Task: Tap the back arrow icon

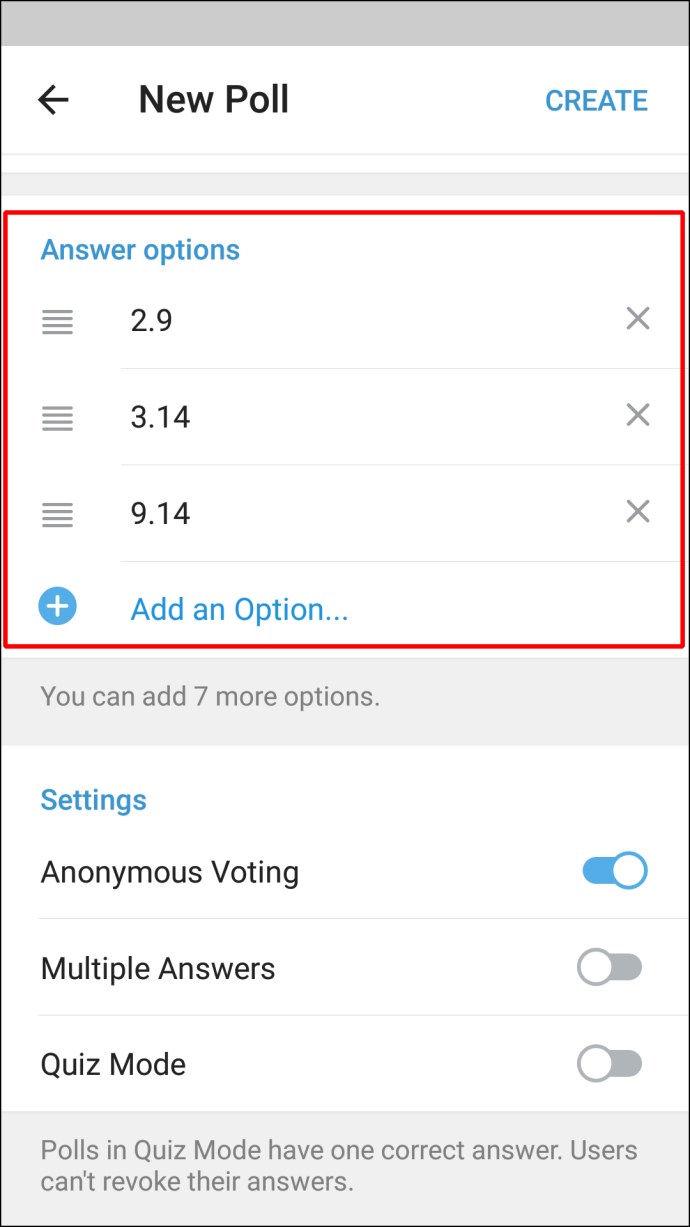Action: (x=53, y=100)
